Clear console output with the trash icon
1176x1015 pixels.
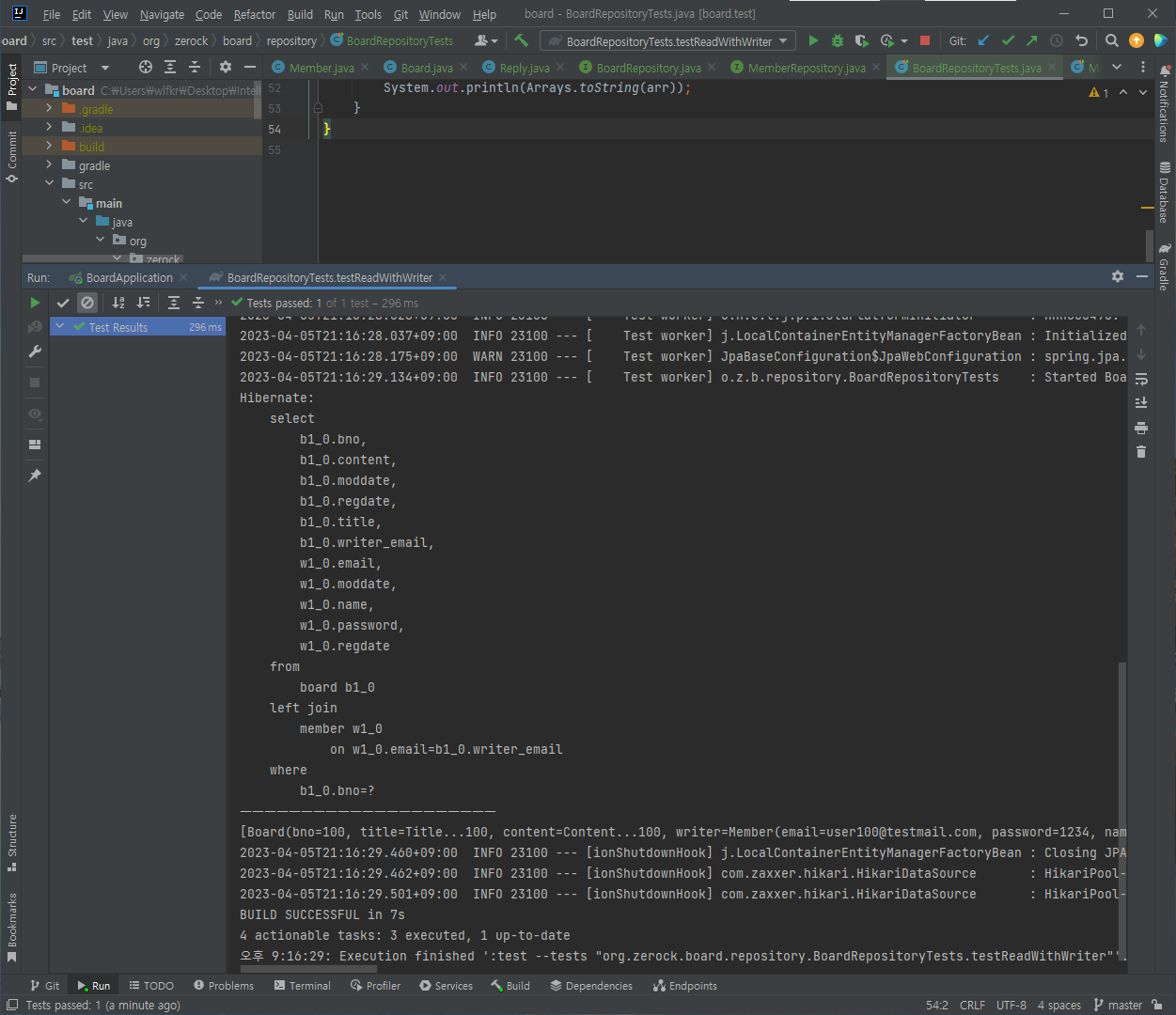pyautogui.click(x=1141, y=452)
